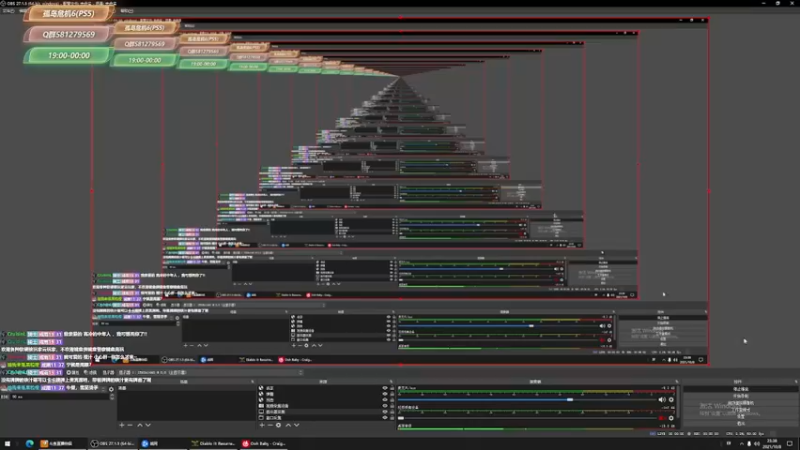Lock the window capture source

click(392, 417)
